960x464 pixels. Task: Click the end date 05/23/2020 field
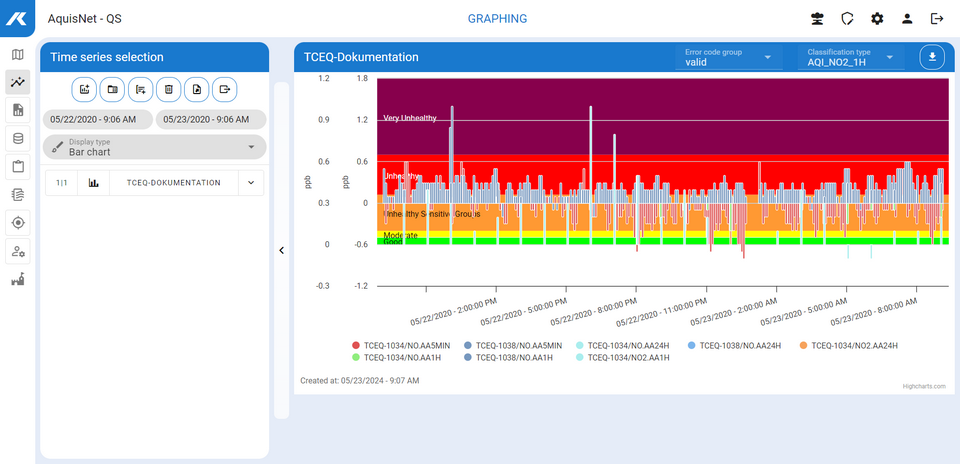point(211,119)
